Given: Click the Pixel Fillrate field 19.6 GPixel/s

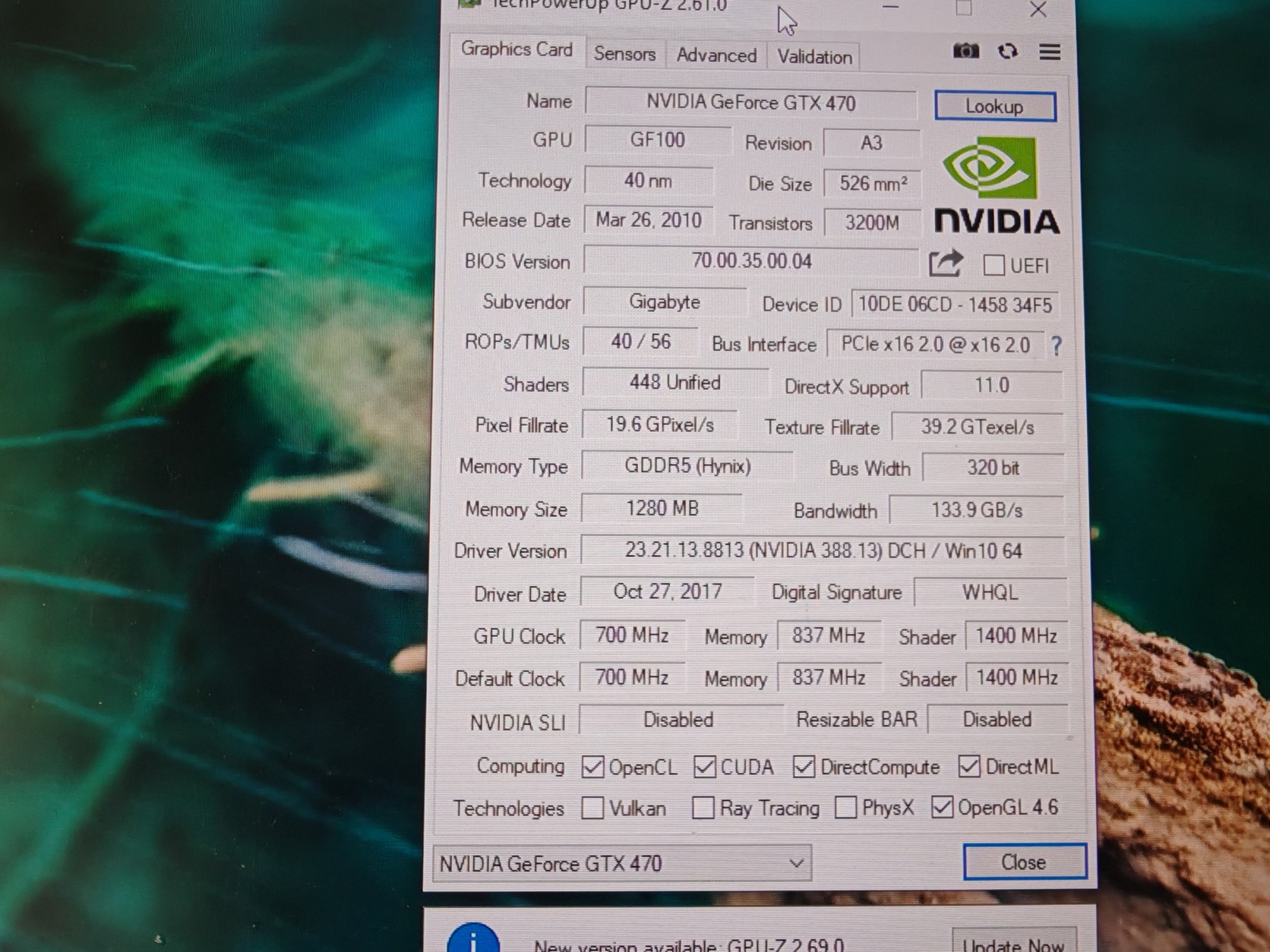Looking at the screenshot, I should pos(659,424).
